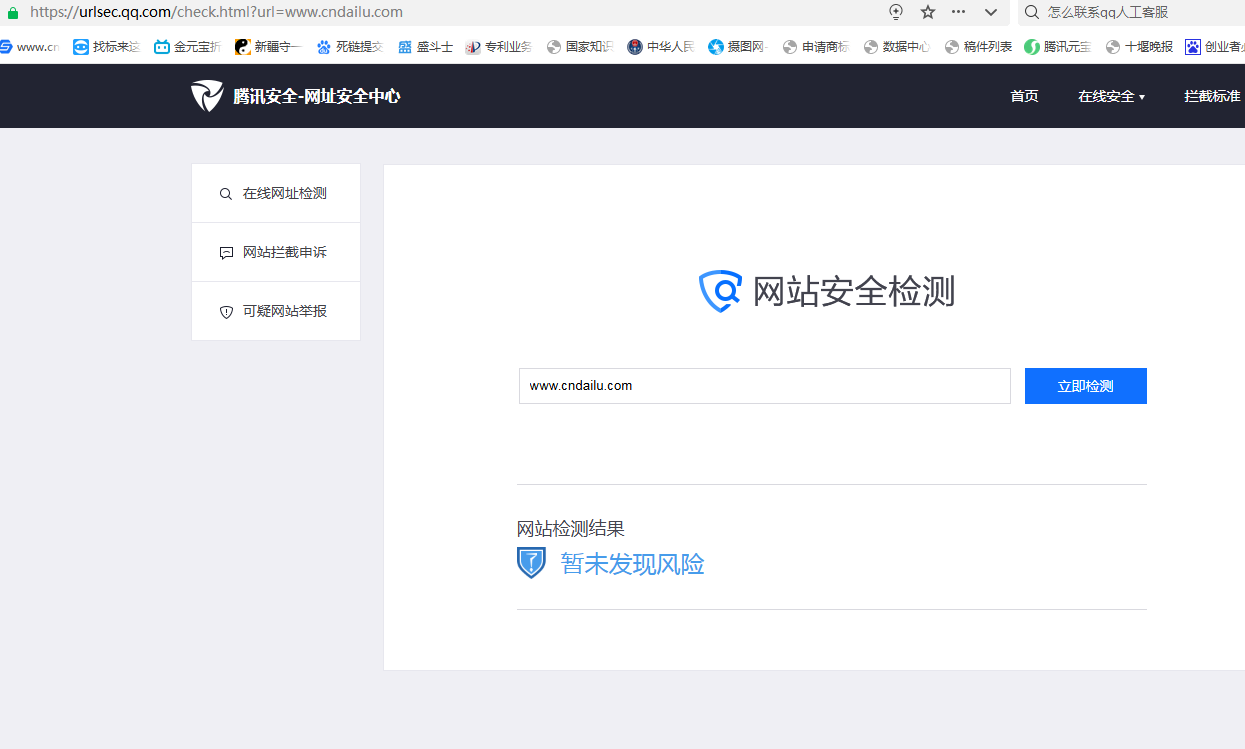Image resolution: width=1245 pixels, height=749 pixels.
Task: Open the 中华人民 bookmark
Action: (660, 46)
